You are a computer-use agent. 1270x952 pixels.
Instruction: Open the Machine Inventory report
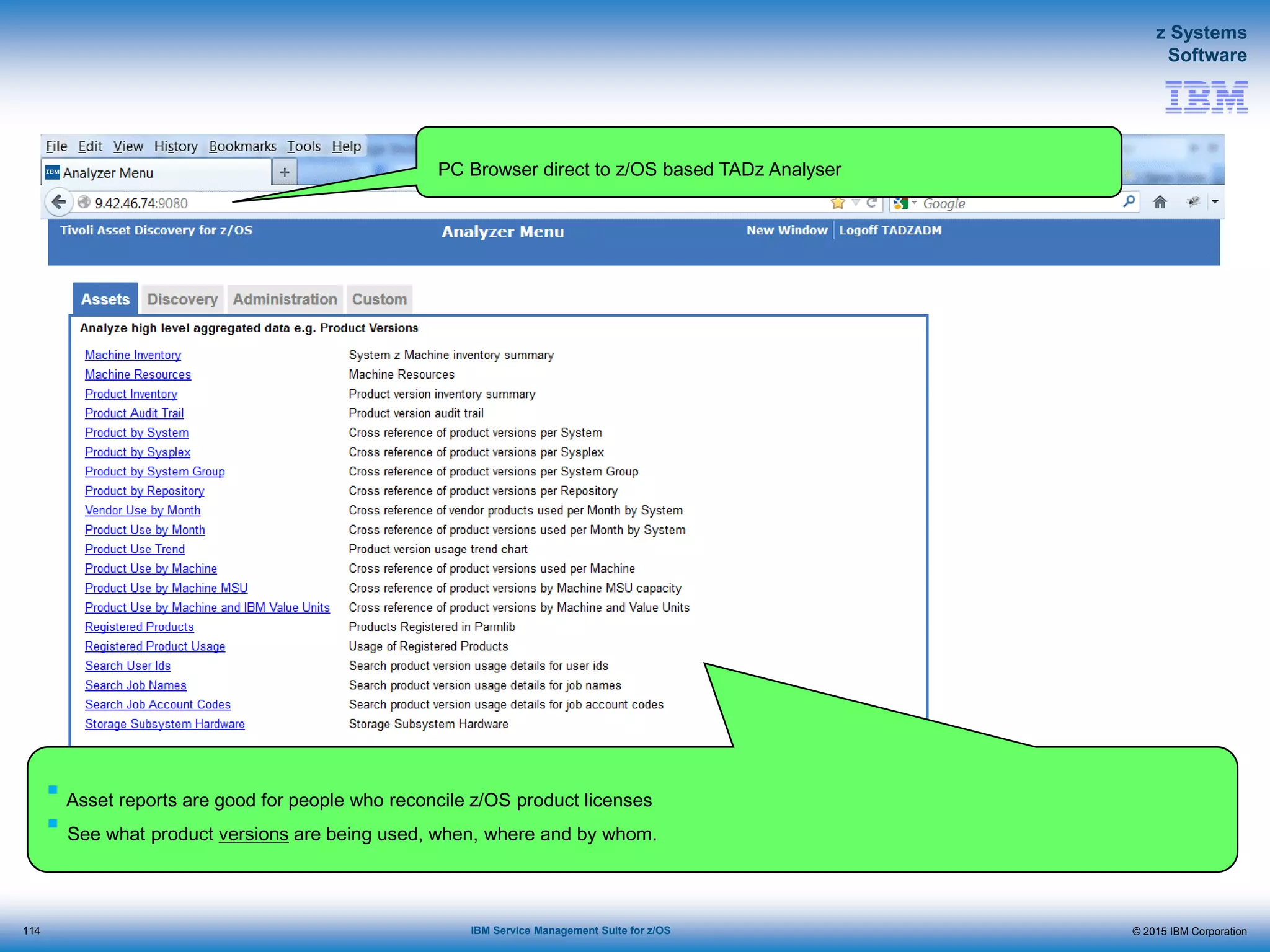tap(133, 355)
